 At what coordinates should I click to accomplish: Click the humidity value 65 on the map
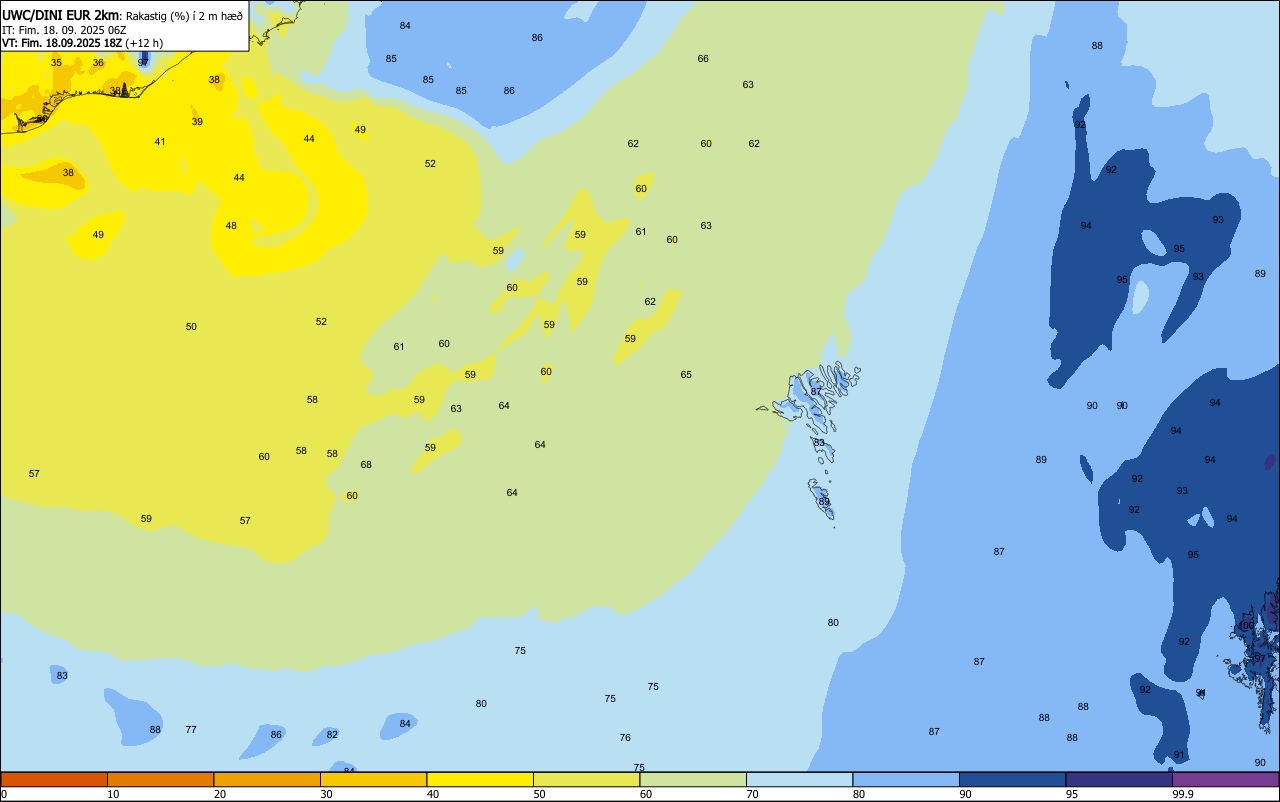click(x=686, y=375)
